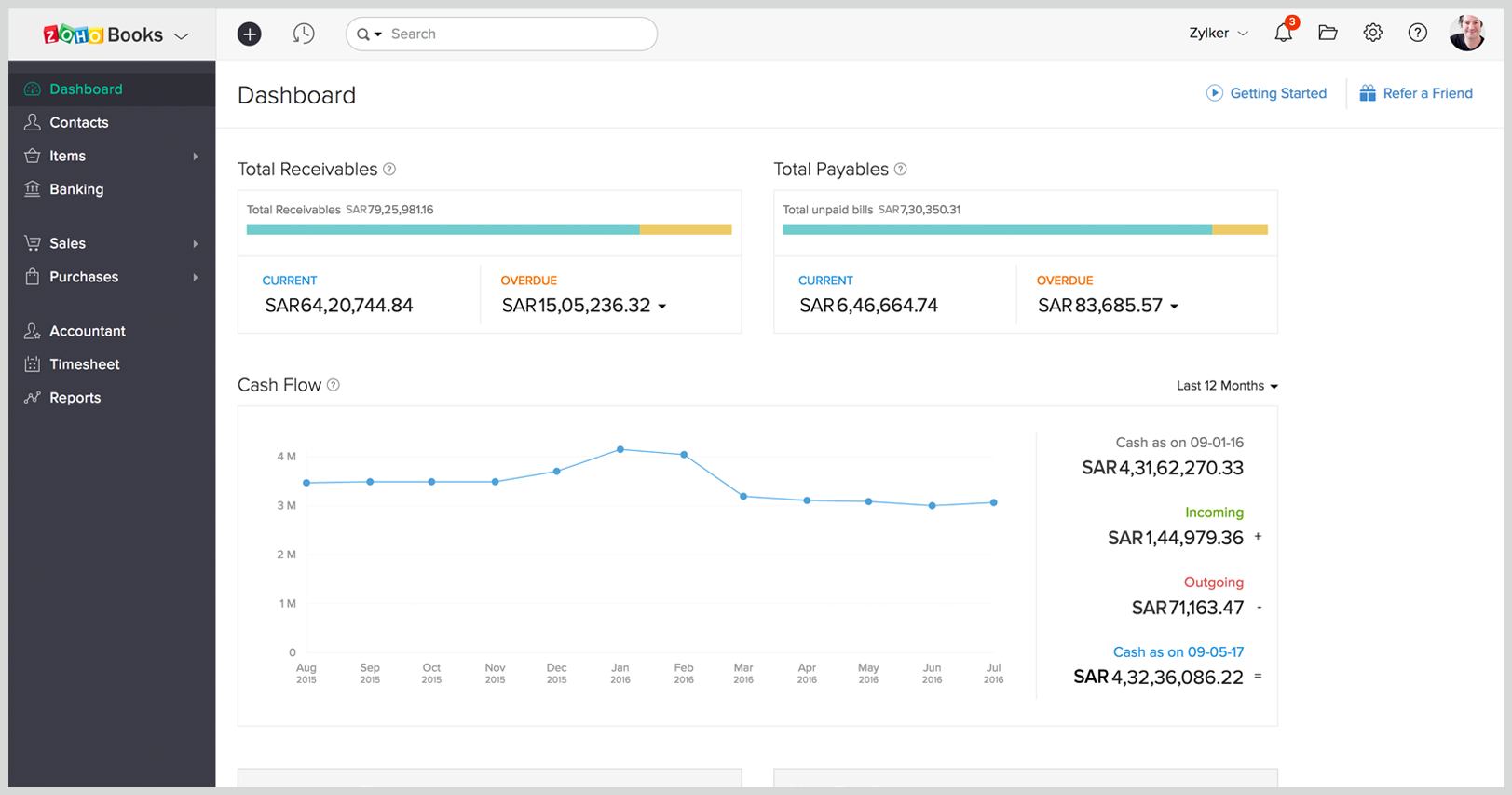
Task: Click the Total Receivables progress bar
Action: 488,229
